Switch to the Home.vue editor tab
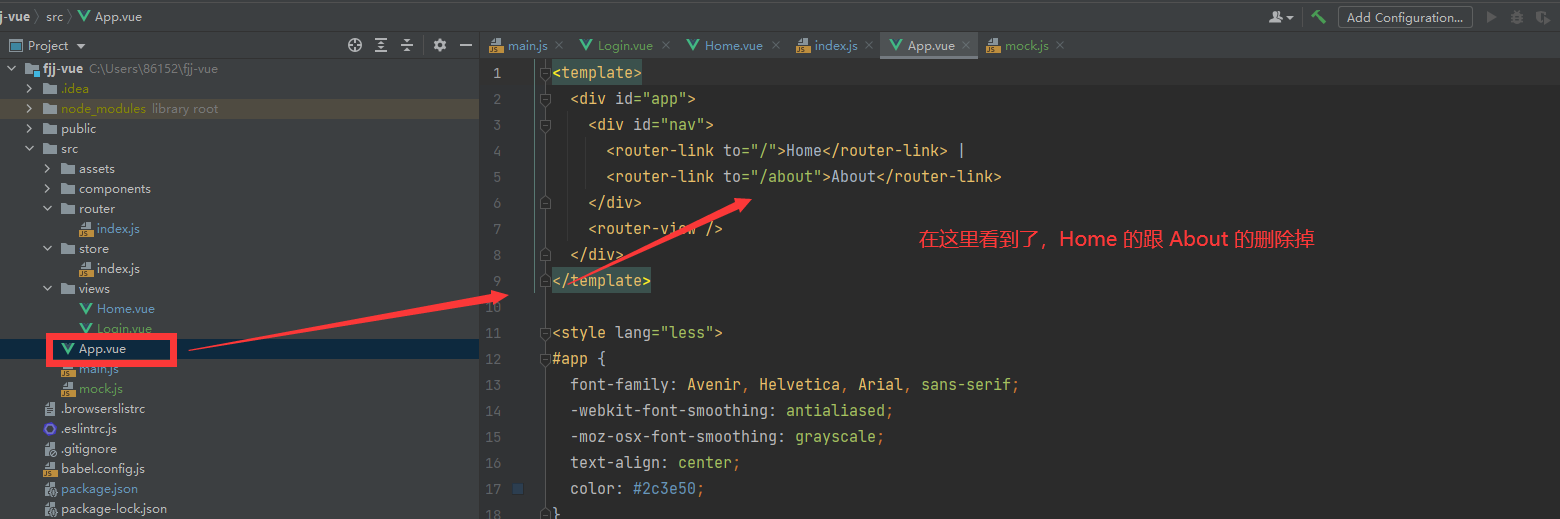The image size is (1560, 519). (x=733, y=45)
